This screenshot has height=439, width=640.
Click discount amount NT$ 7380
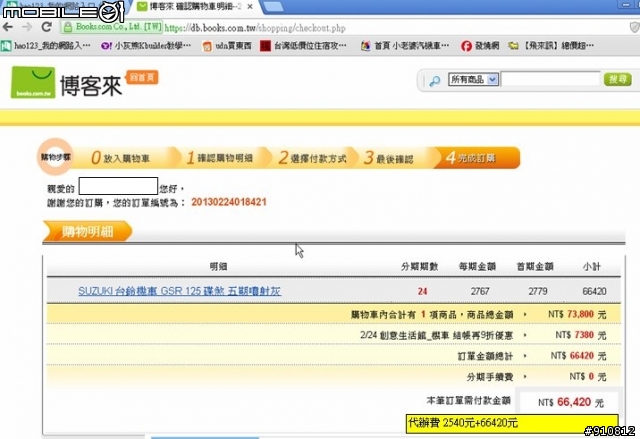pyautogui.click(x=580, y=335)
